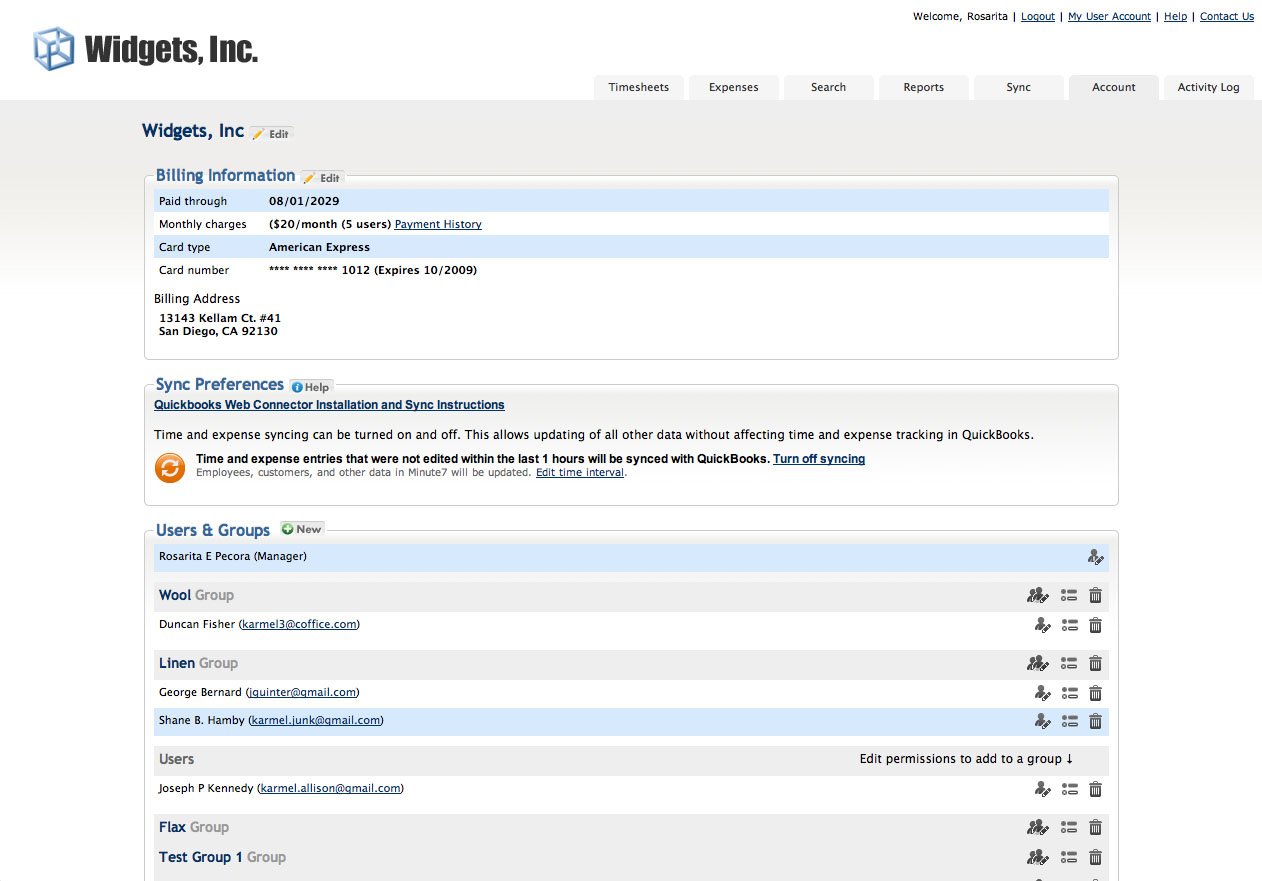1262x881 pixels.
Task: Open Help for Sync Preferences
Action: point(311,387)
